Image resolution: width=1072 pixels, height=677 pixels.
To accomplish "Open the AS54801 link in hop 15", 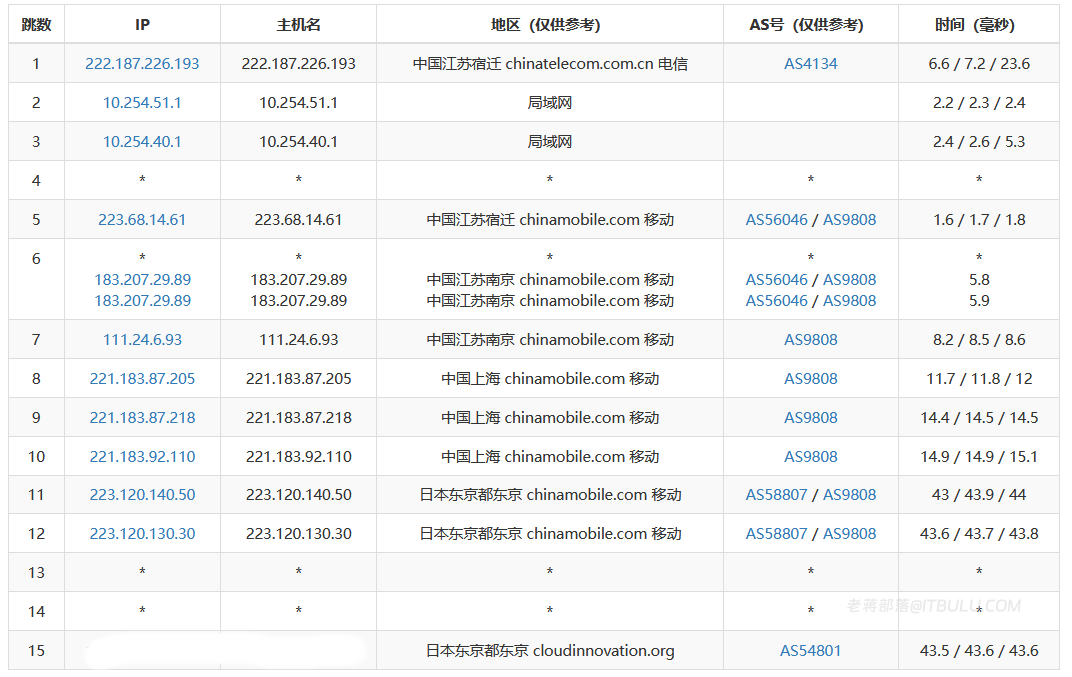I will (x=810, y=650).
